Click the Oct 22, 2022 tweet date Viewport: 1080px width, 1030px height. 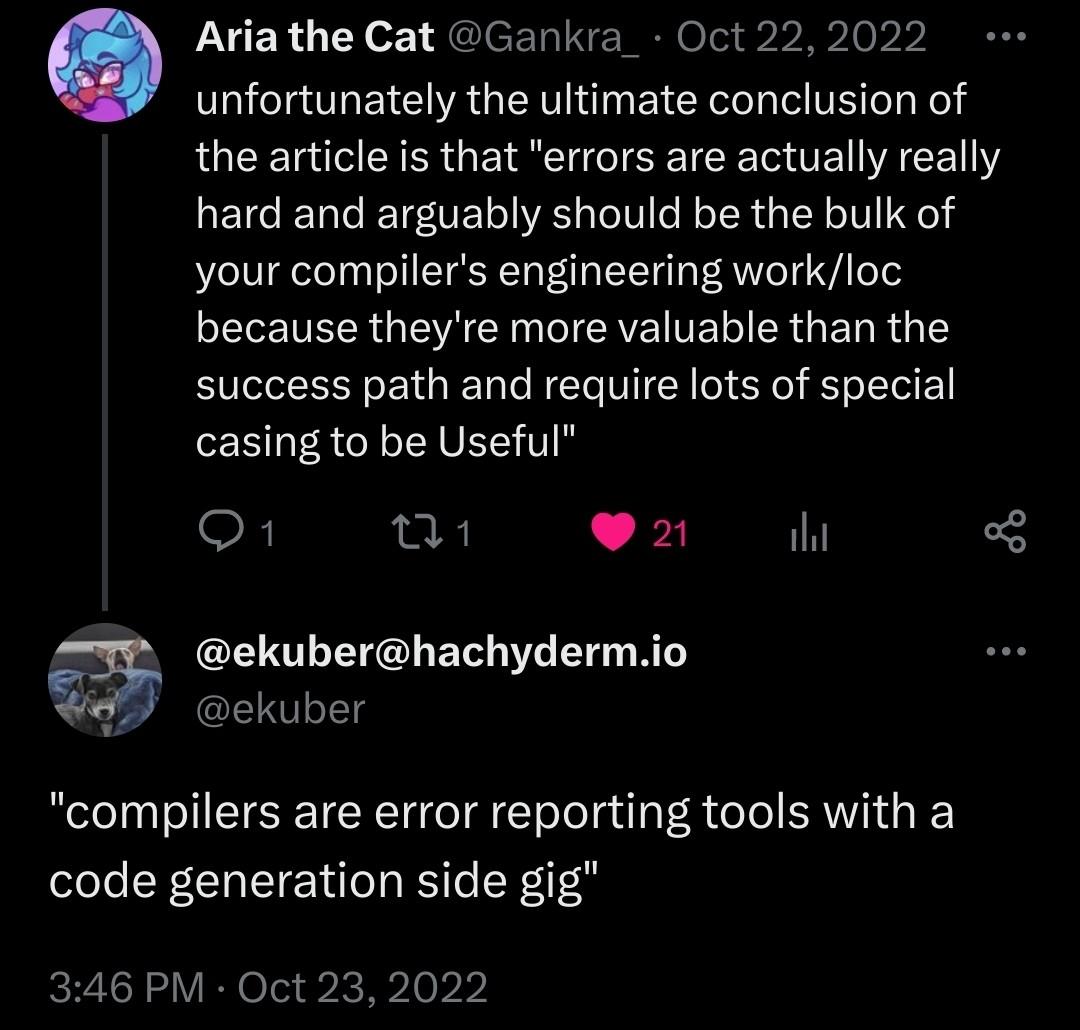click(801, 38)
